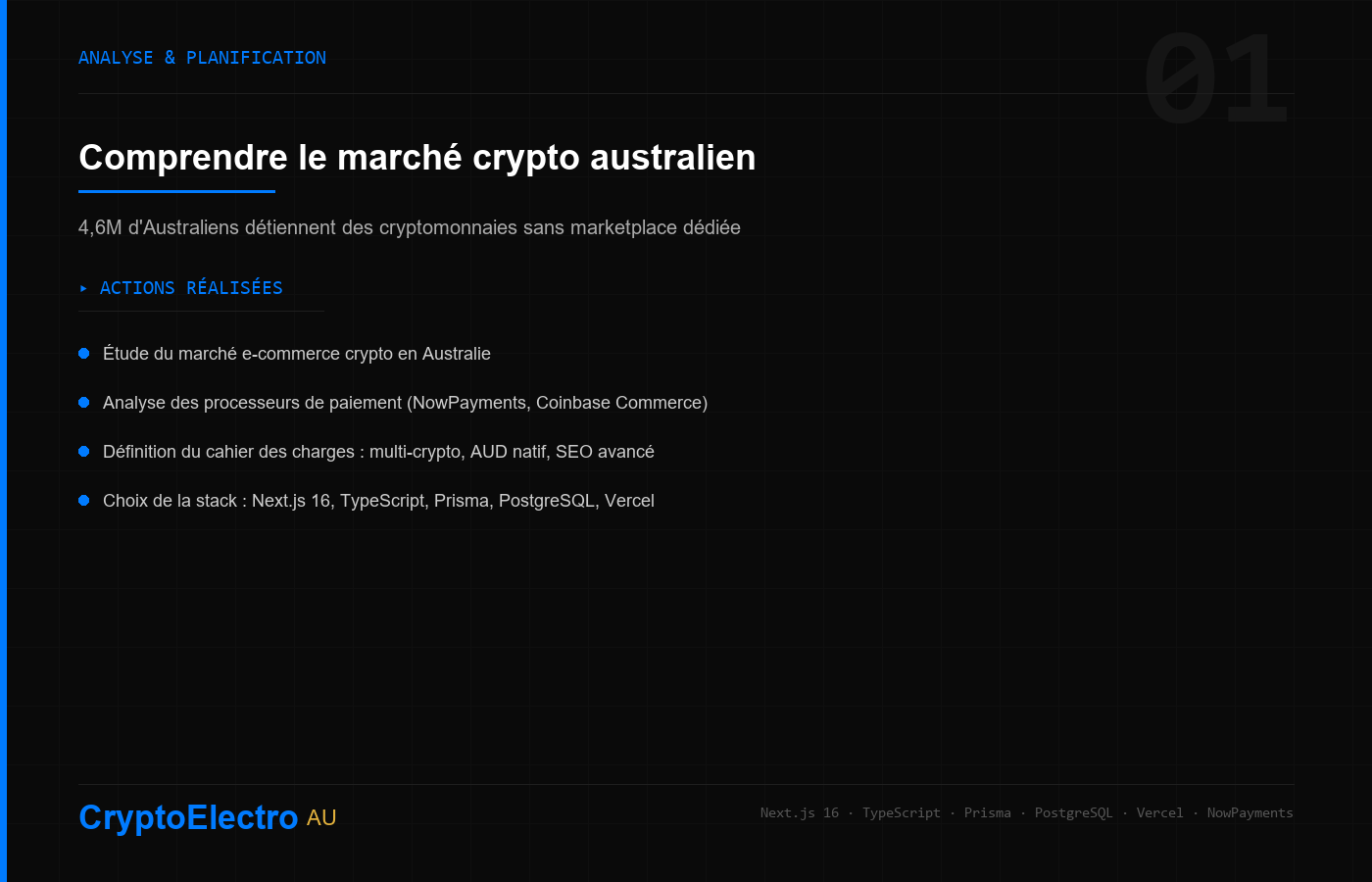The width and height of the screenshot is (1372, 882).
Task: Click the bullet beside Choix de la stack
Action: pos(84,501)
